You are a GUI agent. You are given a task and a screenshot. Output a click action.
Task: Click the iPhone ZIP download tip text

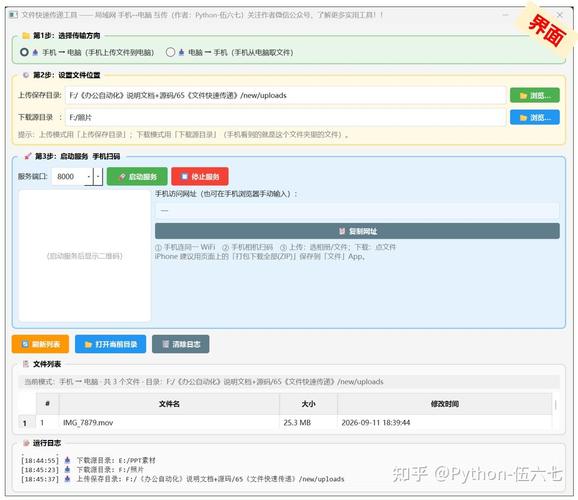(x=260, y=256)
